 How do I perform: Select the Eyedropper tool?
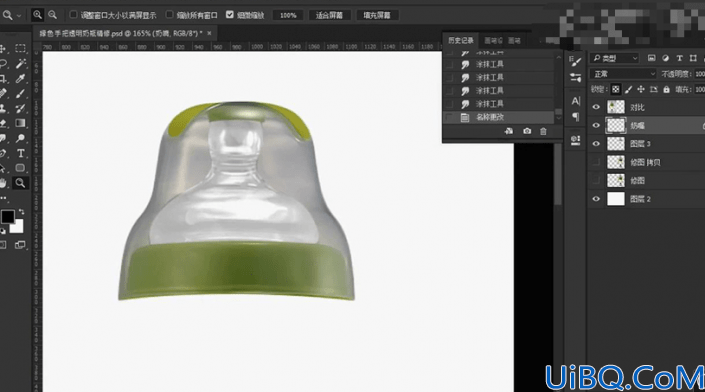(x=20, y=79)
